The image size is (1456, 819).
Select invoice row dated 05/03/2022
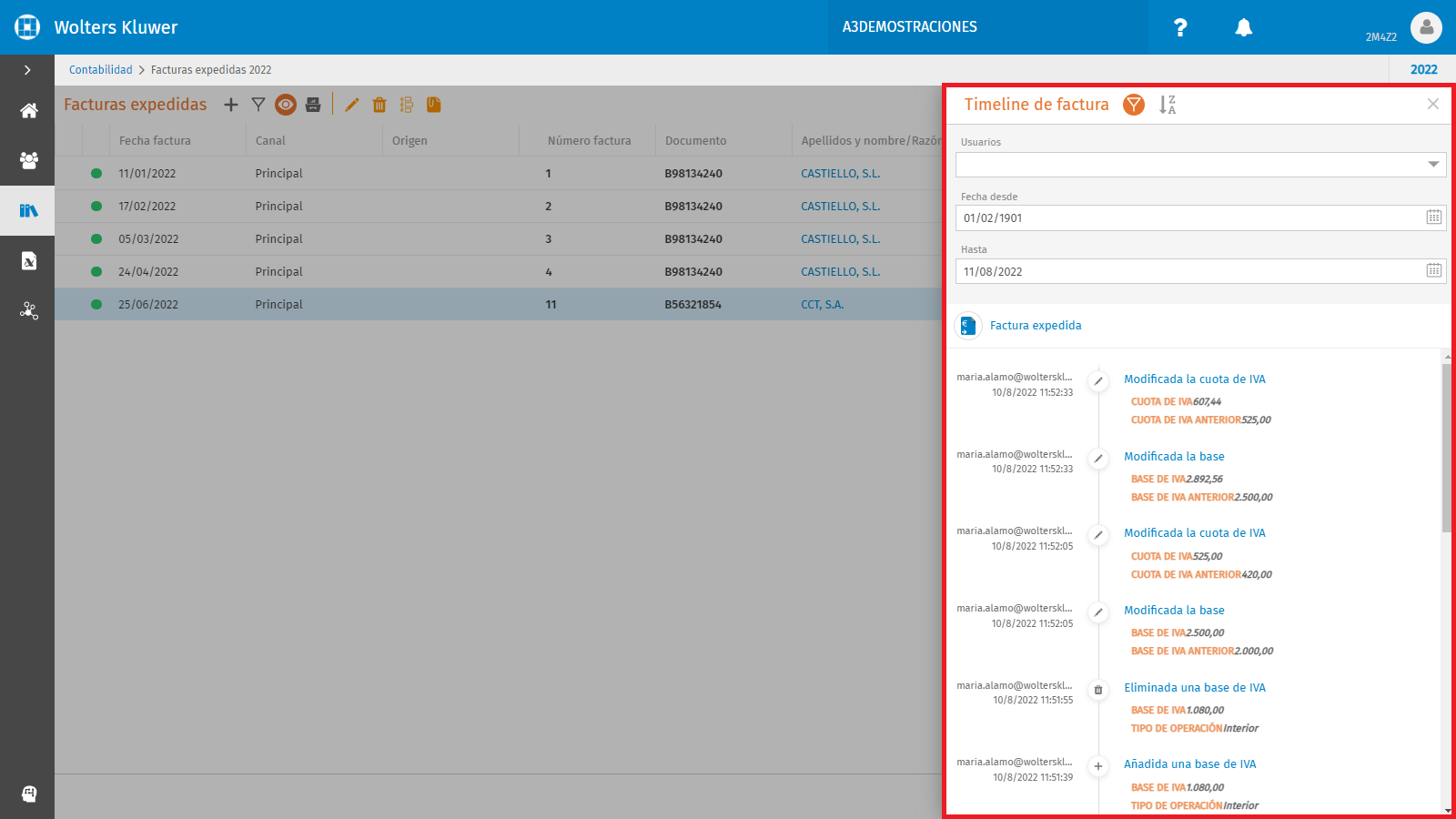click(x=499, y=239)
